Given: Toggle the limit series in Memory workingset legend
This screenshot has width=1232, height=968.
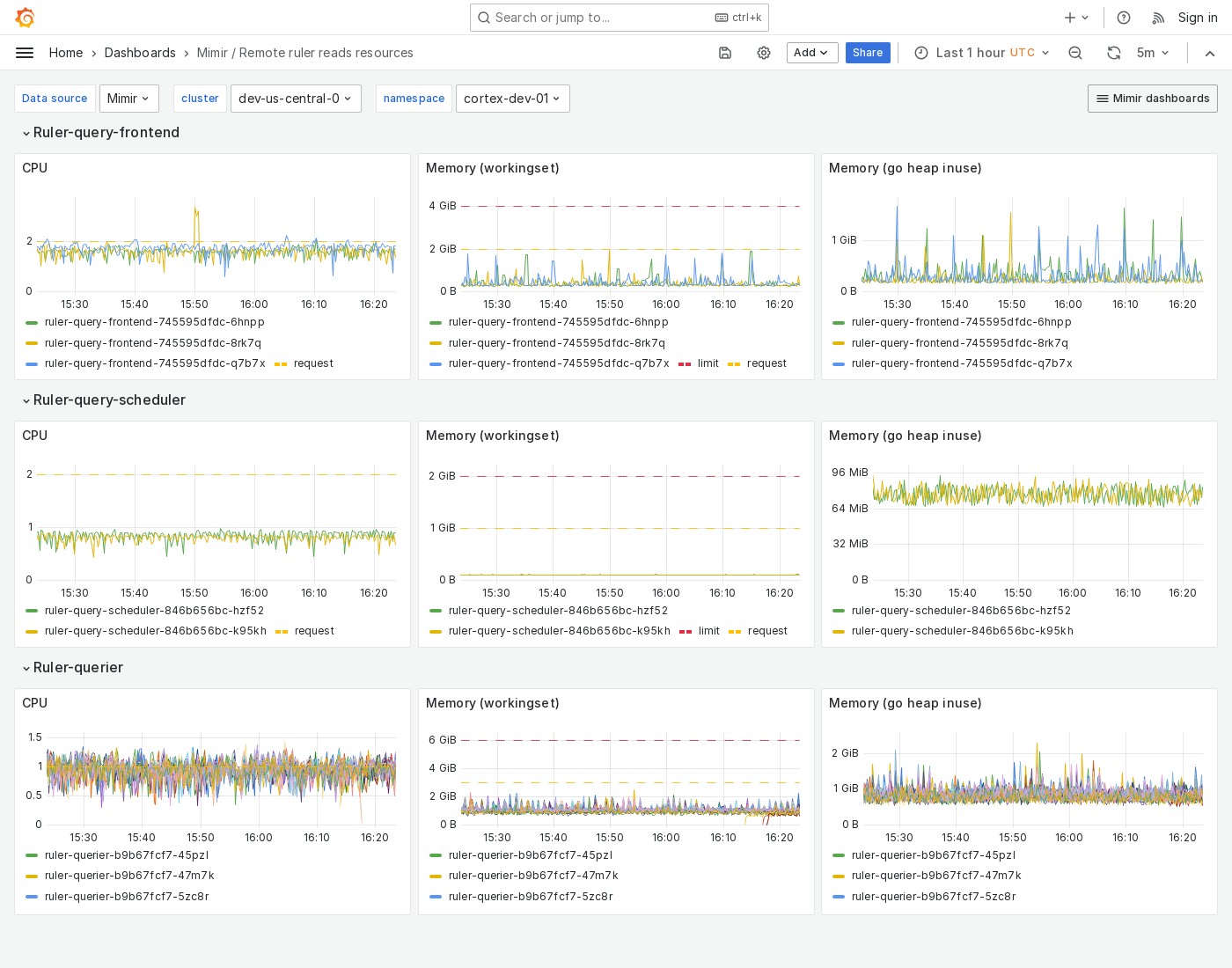Looking at the screenshot, I should [x=708, y=363].
